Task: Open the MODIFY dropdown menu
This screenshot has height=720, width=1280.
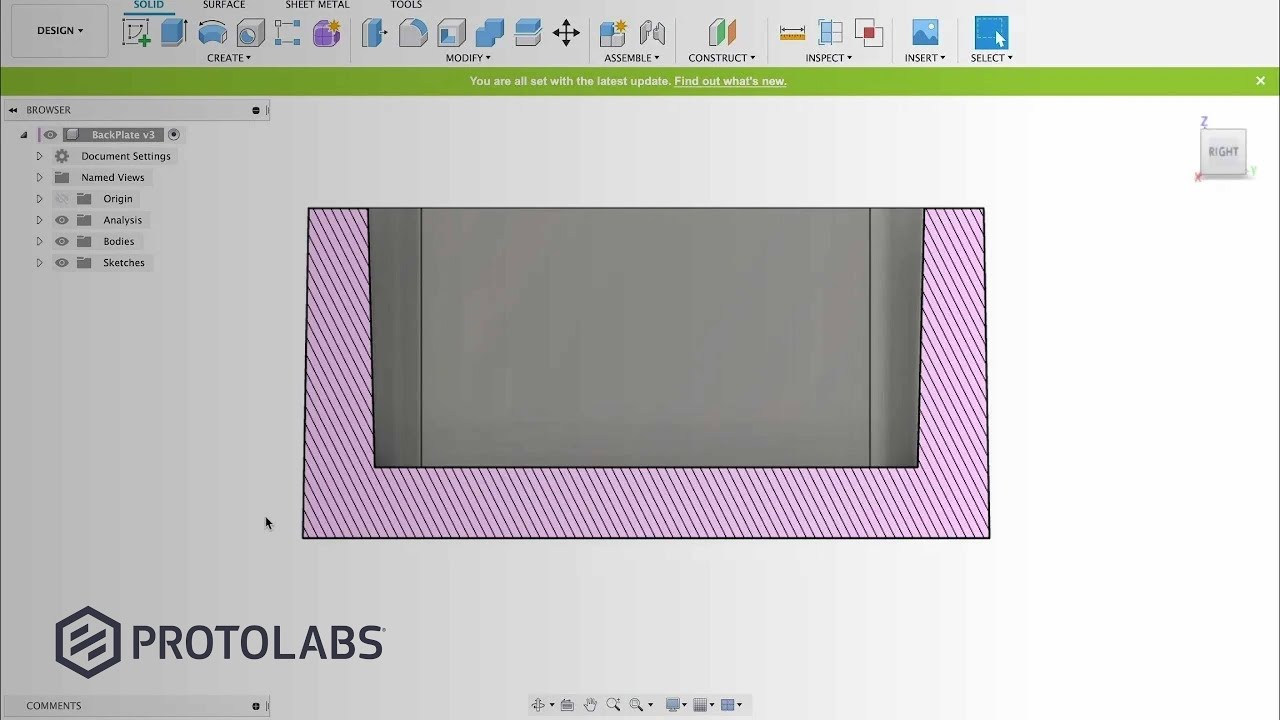Action: [468, 58]
